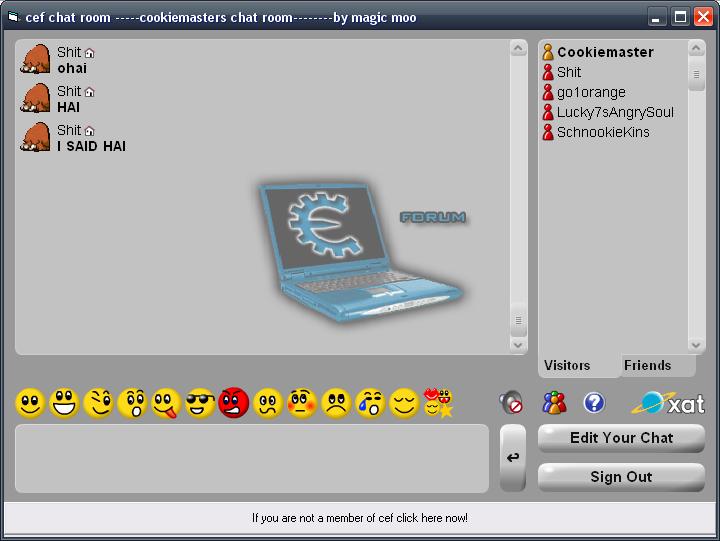Click the avatar beside the 'ohai' message
The image size is (720, 541).
coord(35,59)
